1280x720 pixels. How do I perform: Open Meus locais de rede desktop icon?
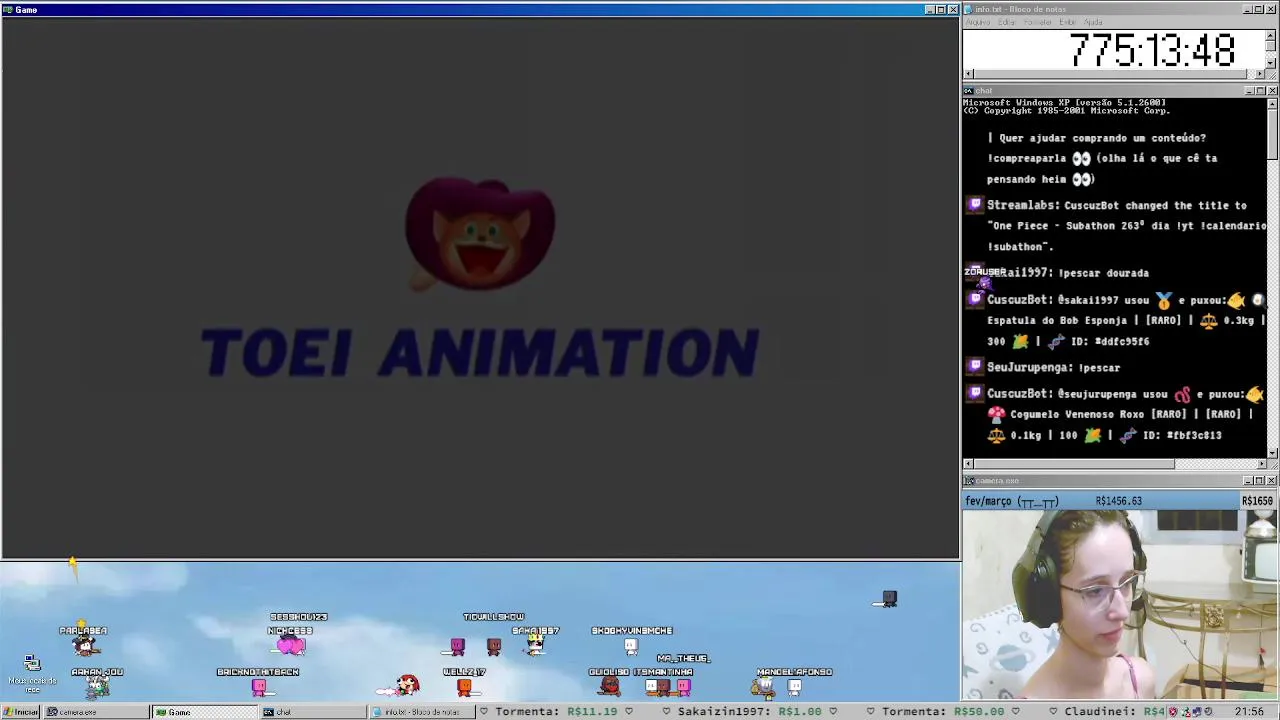tap(32, 673)
